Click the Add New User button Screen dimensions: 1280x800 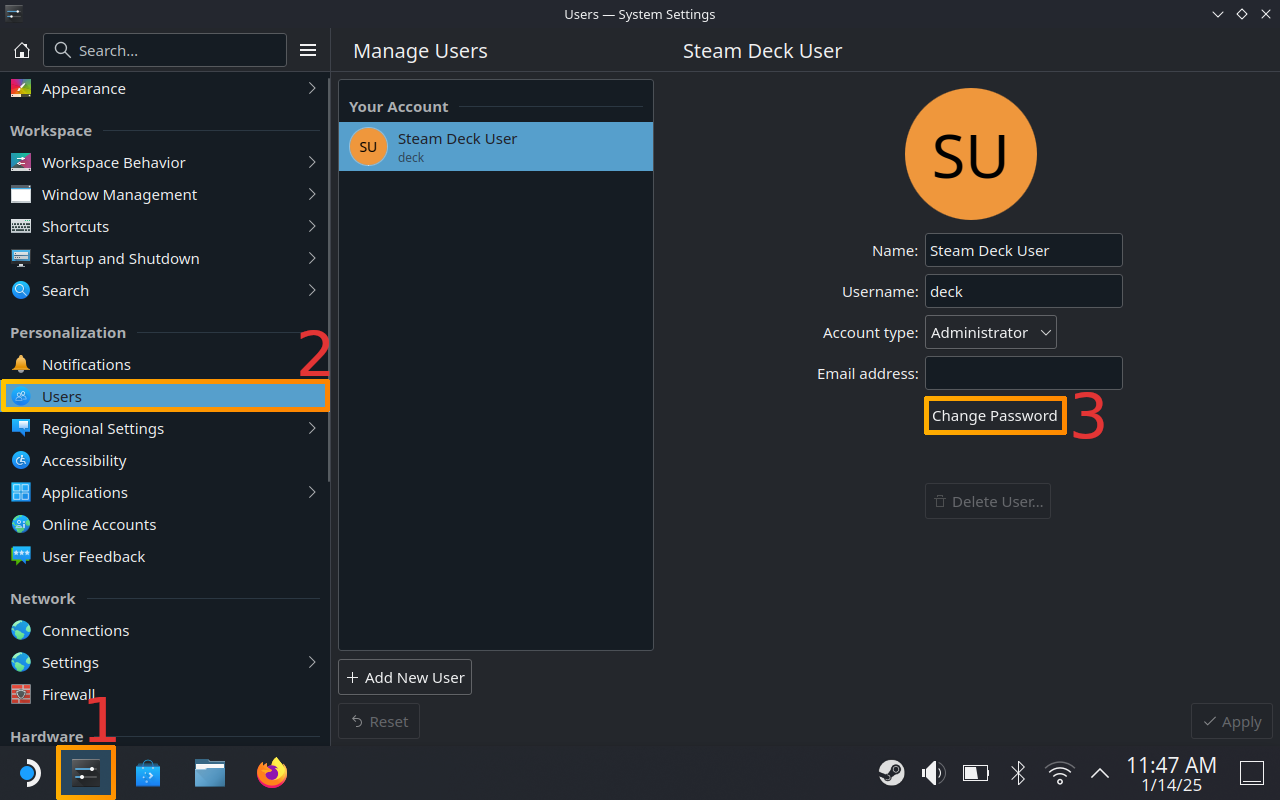click(x=404, y=677)
